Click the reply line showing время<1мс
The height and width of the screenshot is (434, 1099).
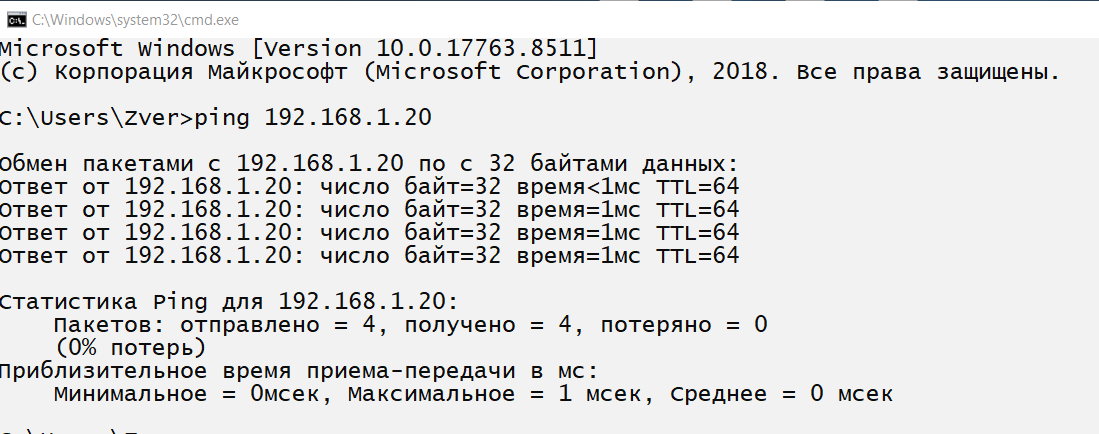369,186
